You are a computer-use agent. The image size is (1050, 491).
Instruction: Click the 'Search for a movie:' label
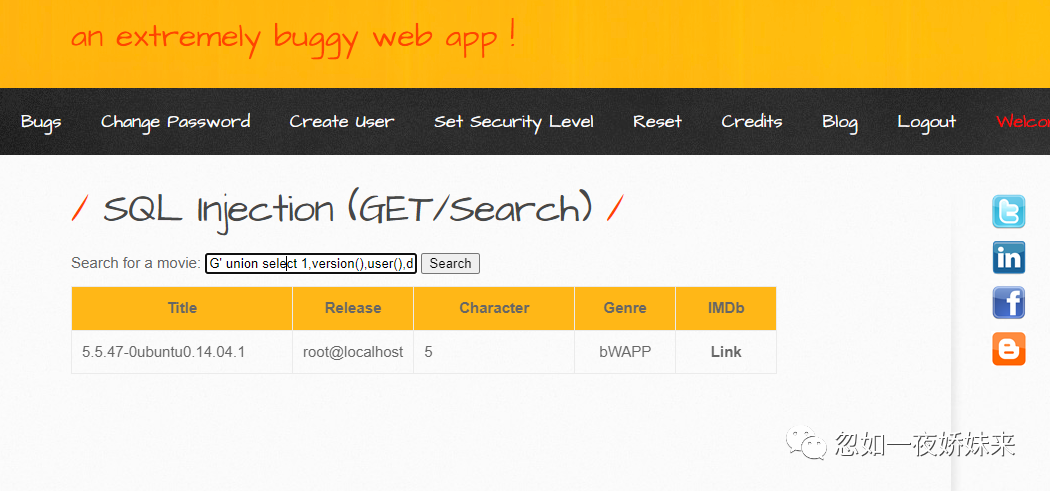(x=136, y=263)
